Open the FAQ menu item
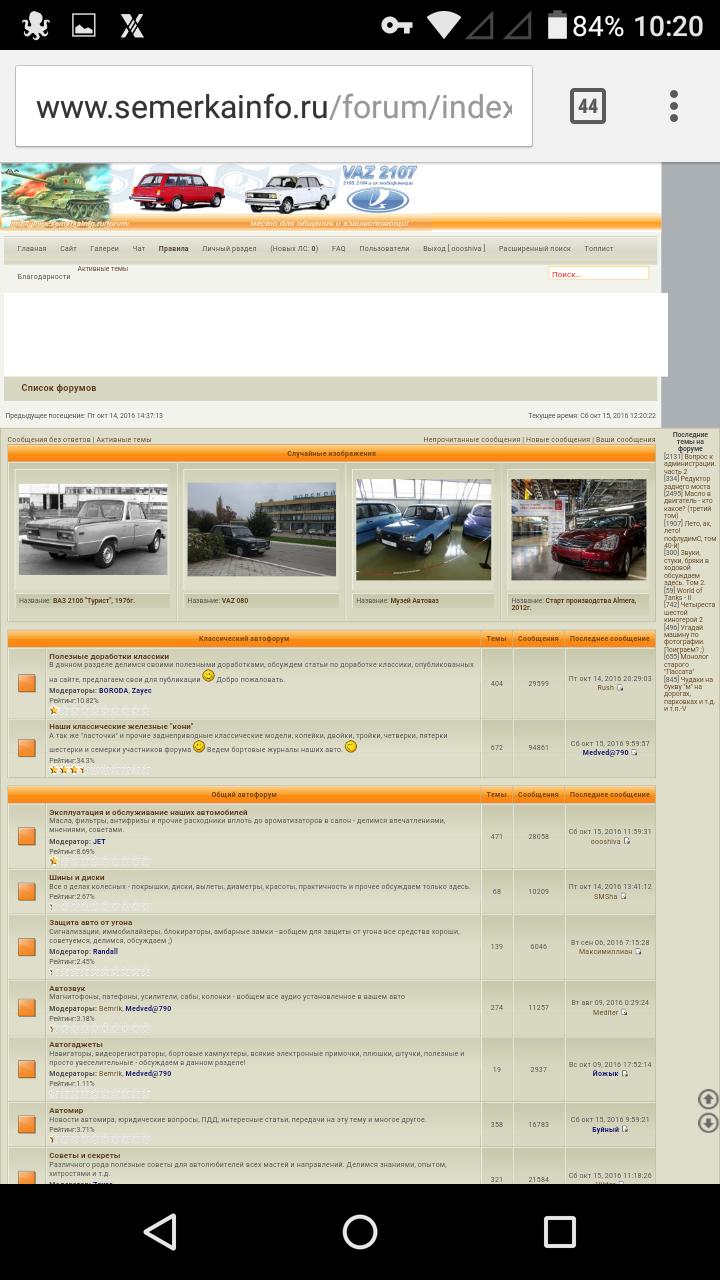Image resolution: width=720 pixels, height=1280 pixels. (339, 248)
